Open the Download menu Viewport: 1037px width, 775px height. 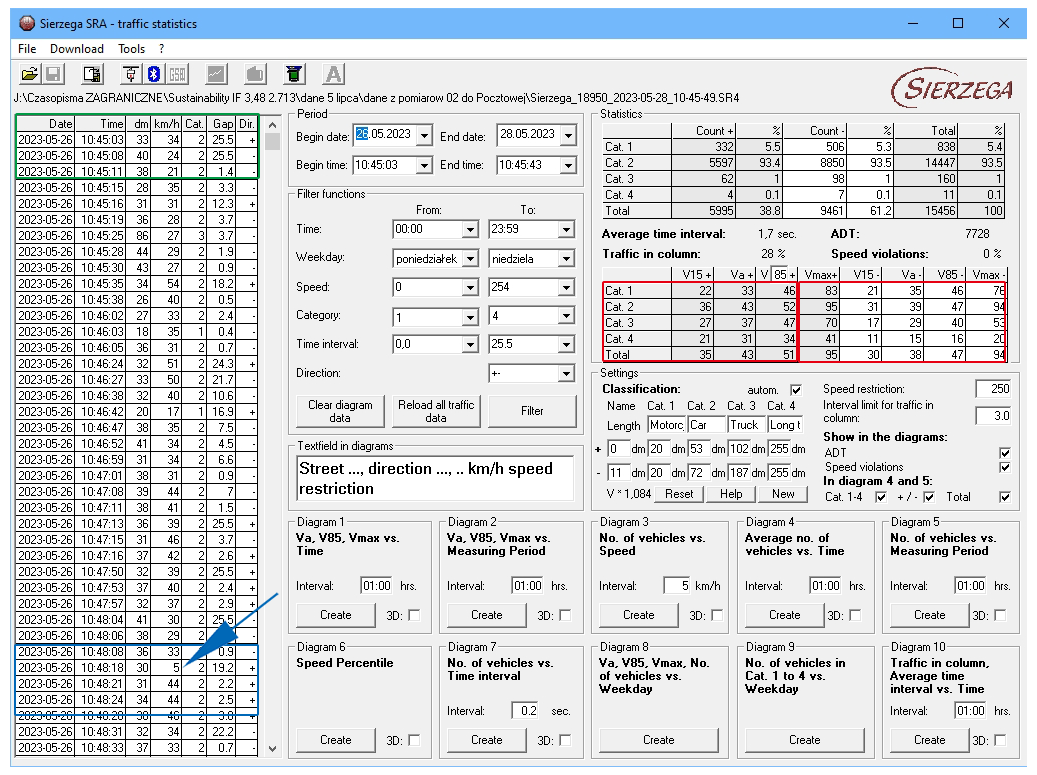point(76,48)
